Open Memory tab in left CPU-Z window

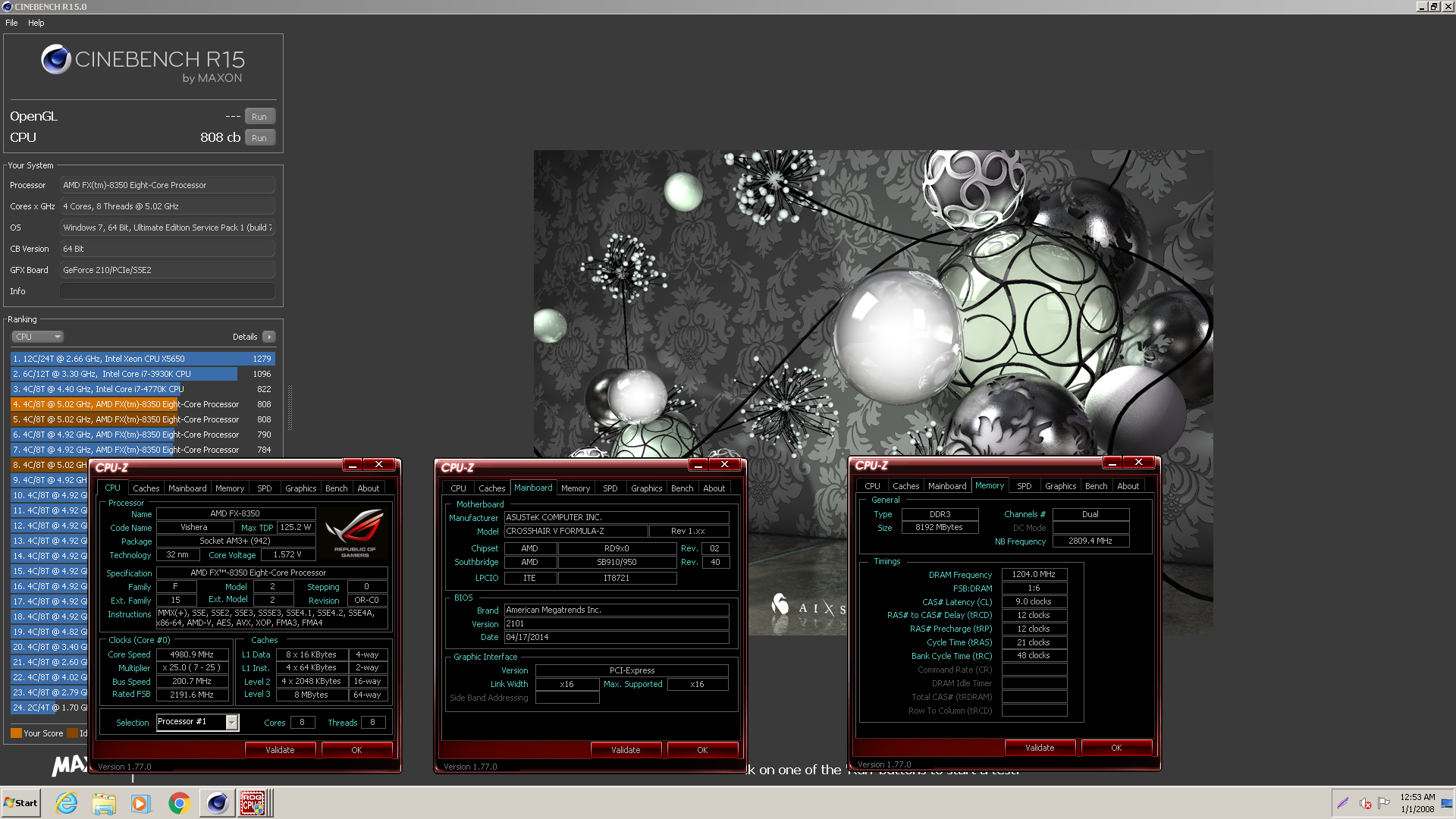pos(230,488)
